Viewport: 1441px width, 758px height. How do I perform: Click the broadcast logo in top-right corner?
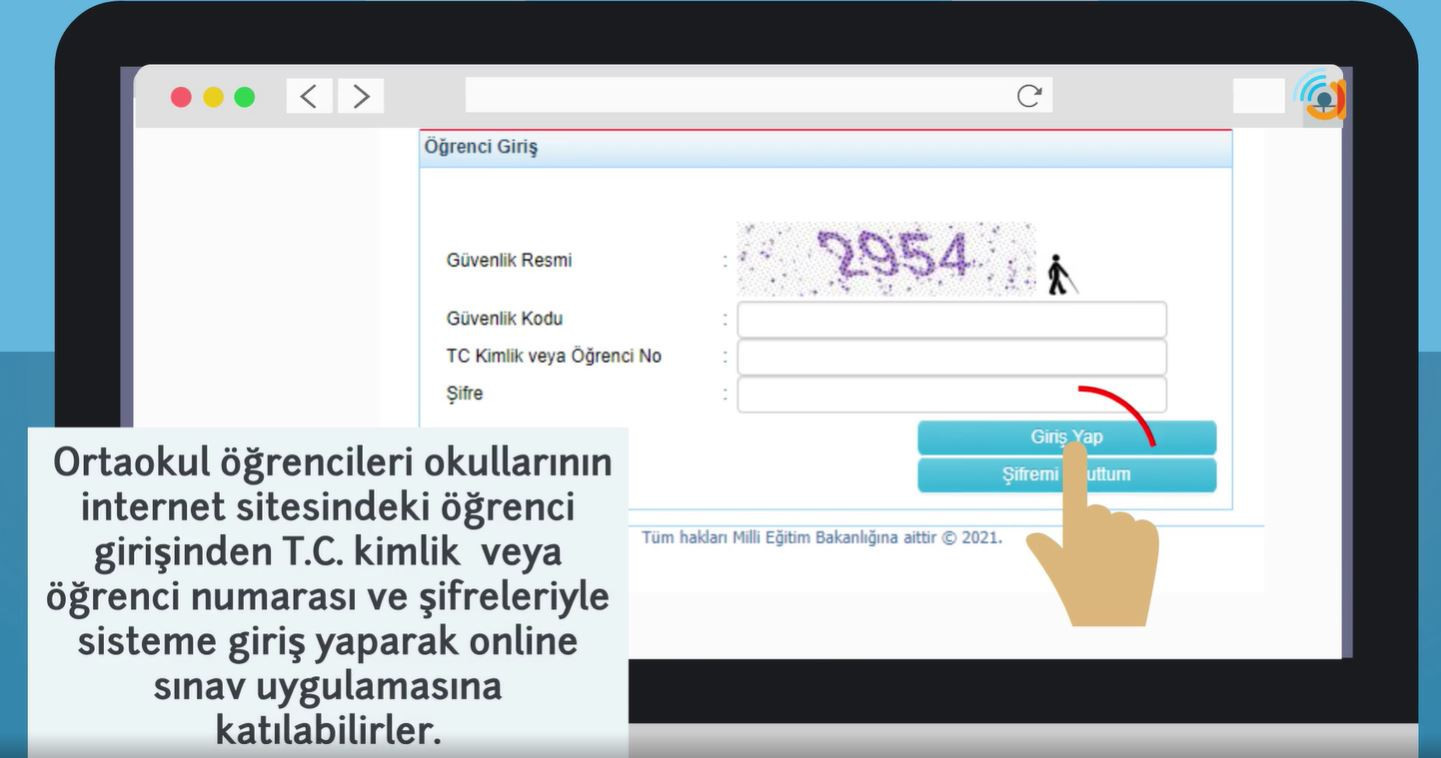tap(1323, 97)
